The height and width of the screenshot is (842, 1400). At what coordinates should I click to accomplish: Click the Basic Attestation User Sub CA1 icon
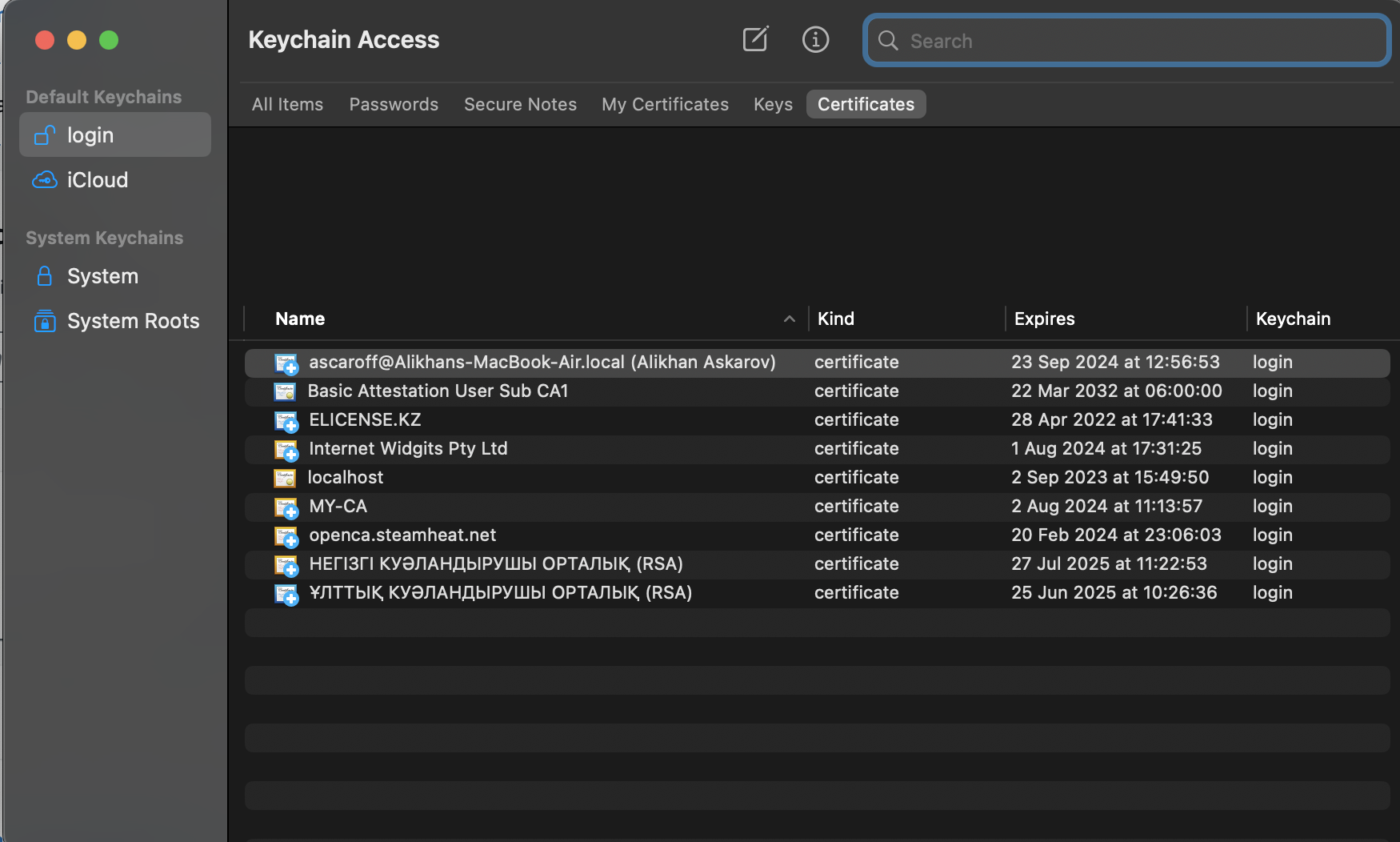coord(285,391)
